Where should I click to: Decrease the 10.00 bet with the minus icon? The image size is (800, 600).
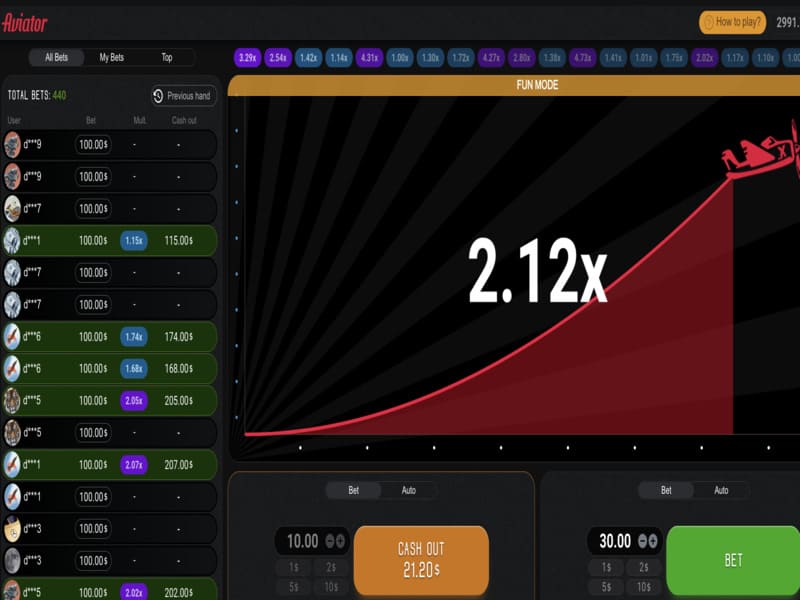coord(330,541)
